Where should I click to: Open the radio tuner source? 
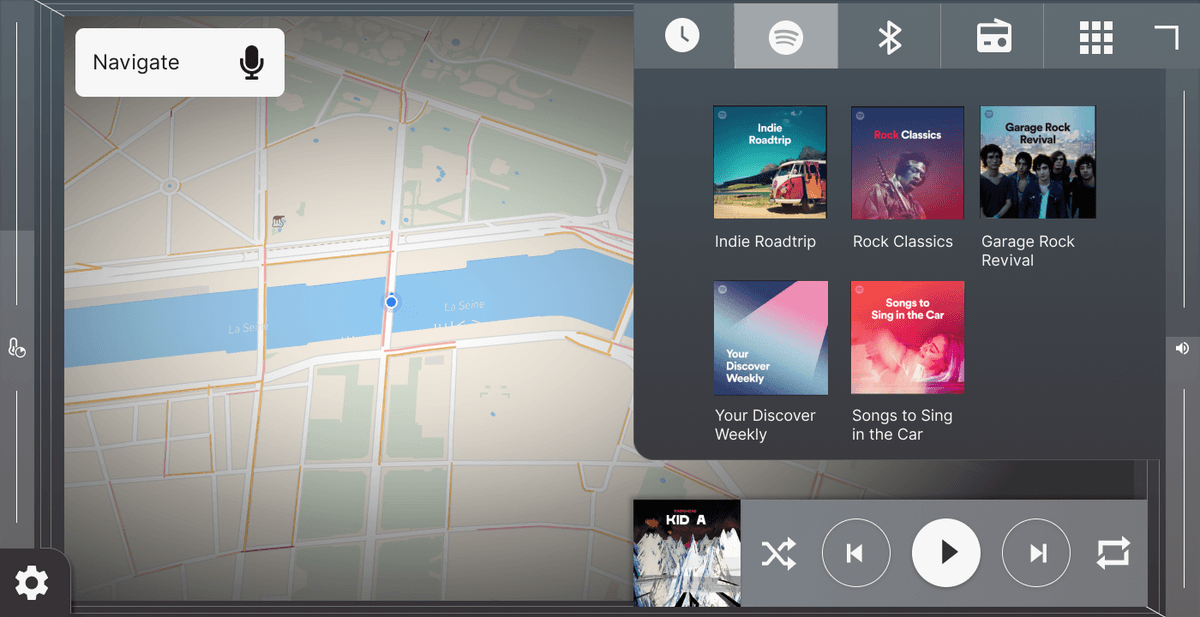[993, 36]
